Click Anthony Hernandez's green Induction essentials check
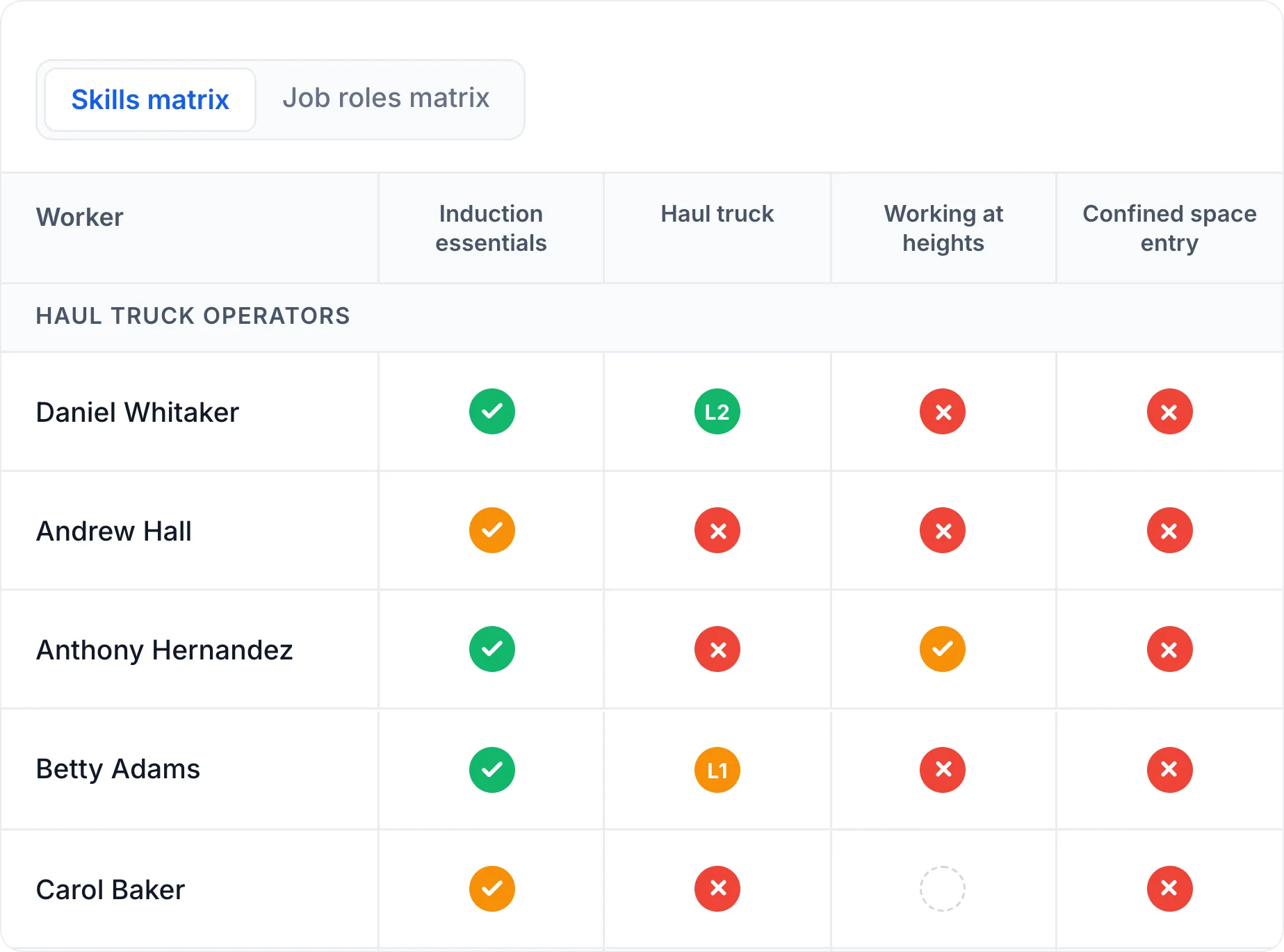Screen dimensions: 1284x952 point(492,649)
